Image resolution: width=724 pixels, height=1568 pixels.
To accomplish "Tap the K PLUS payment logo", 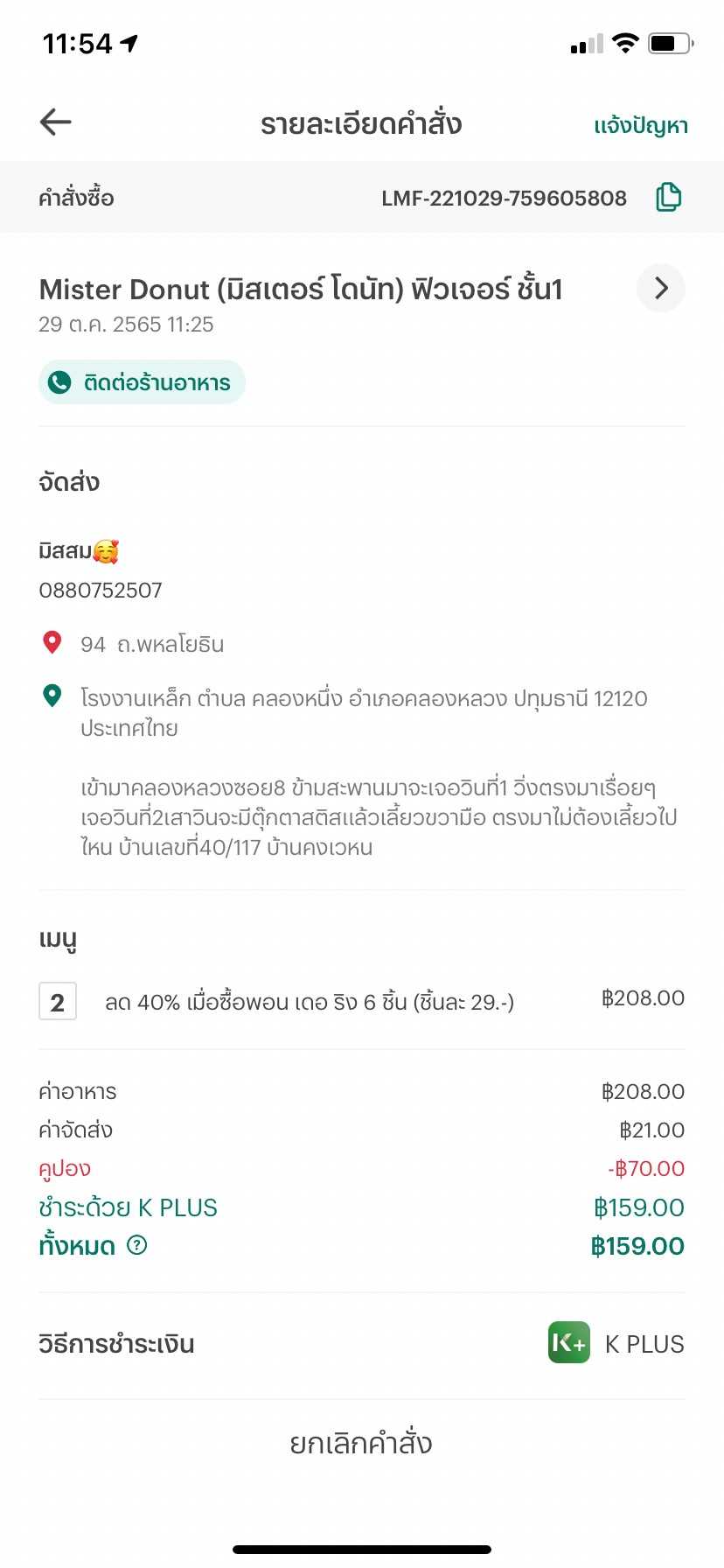I will 568,1343.
